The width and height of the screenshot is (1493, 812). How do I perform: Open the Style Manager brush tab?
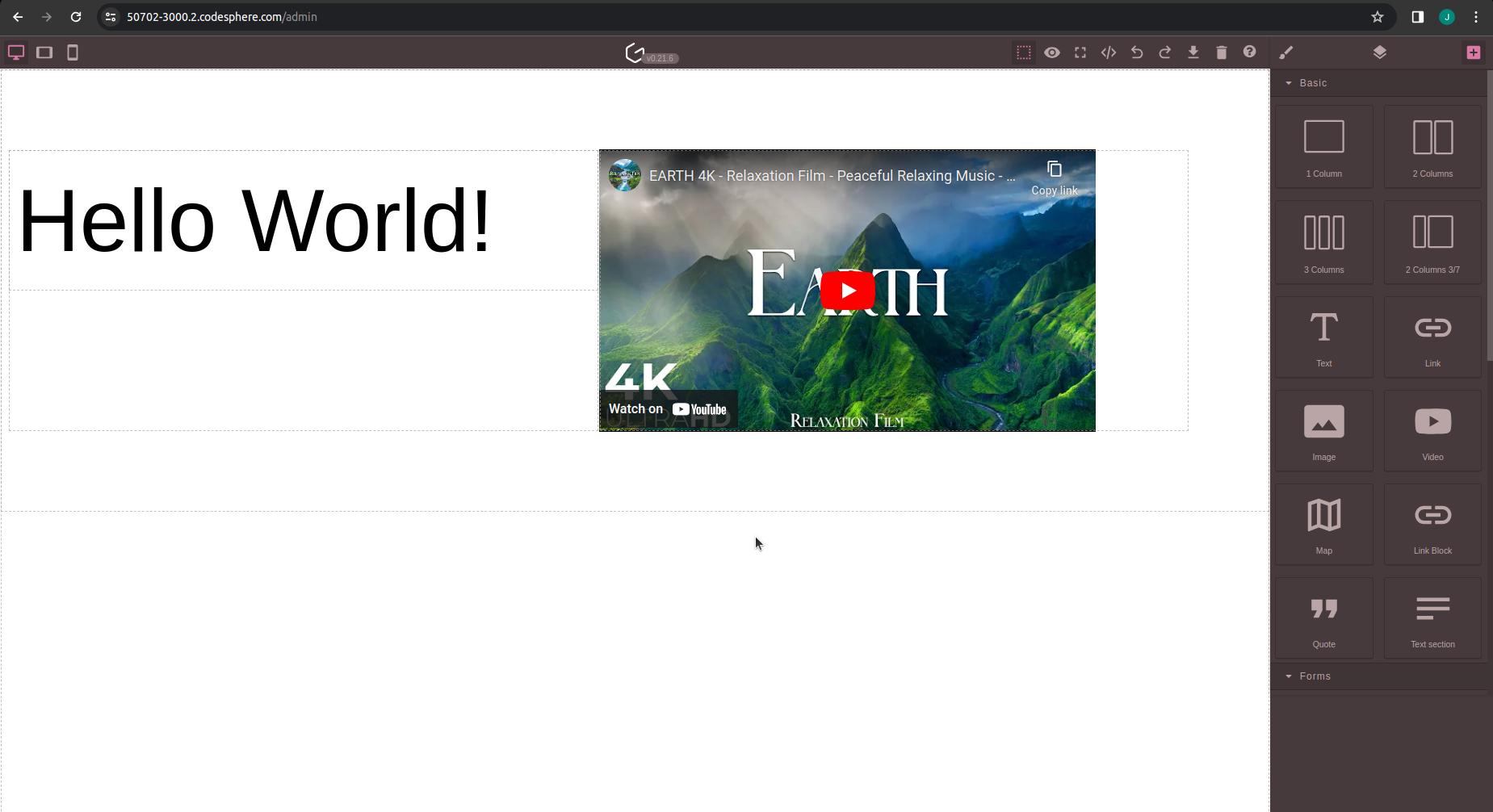coord(1286,52)
